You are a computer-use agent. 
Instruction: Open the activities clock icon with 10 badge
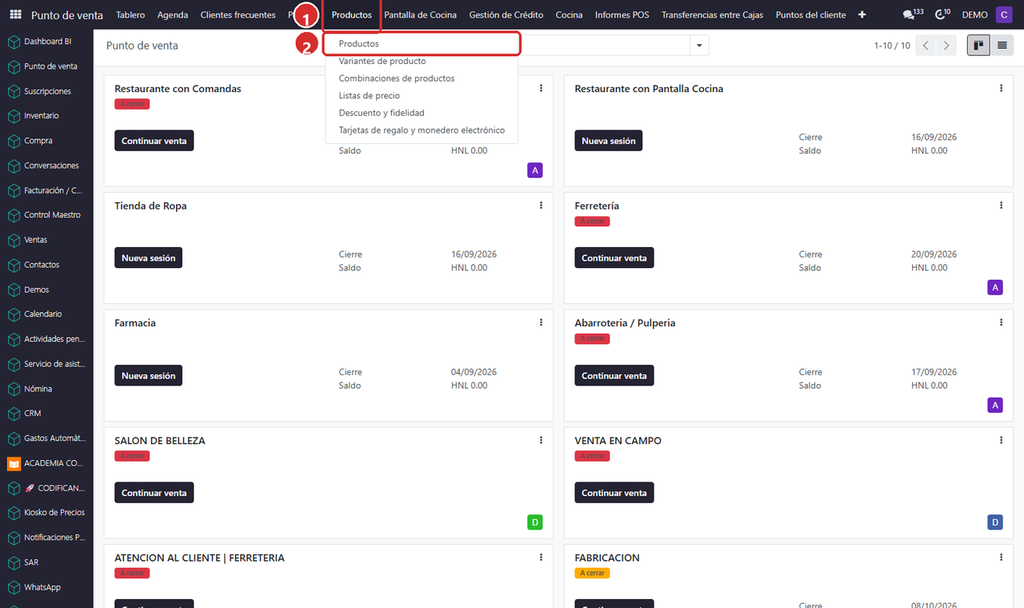pos(942,14)
